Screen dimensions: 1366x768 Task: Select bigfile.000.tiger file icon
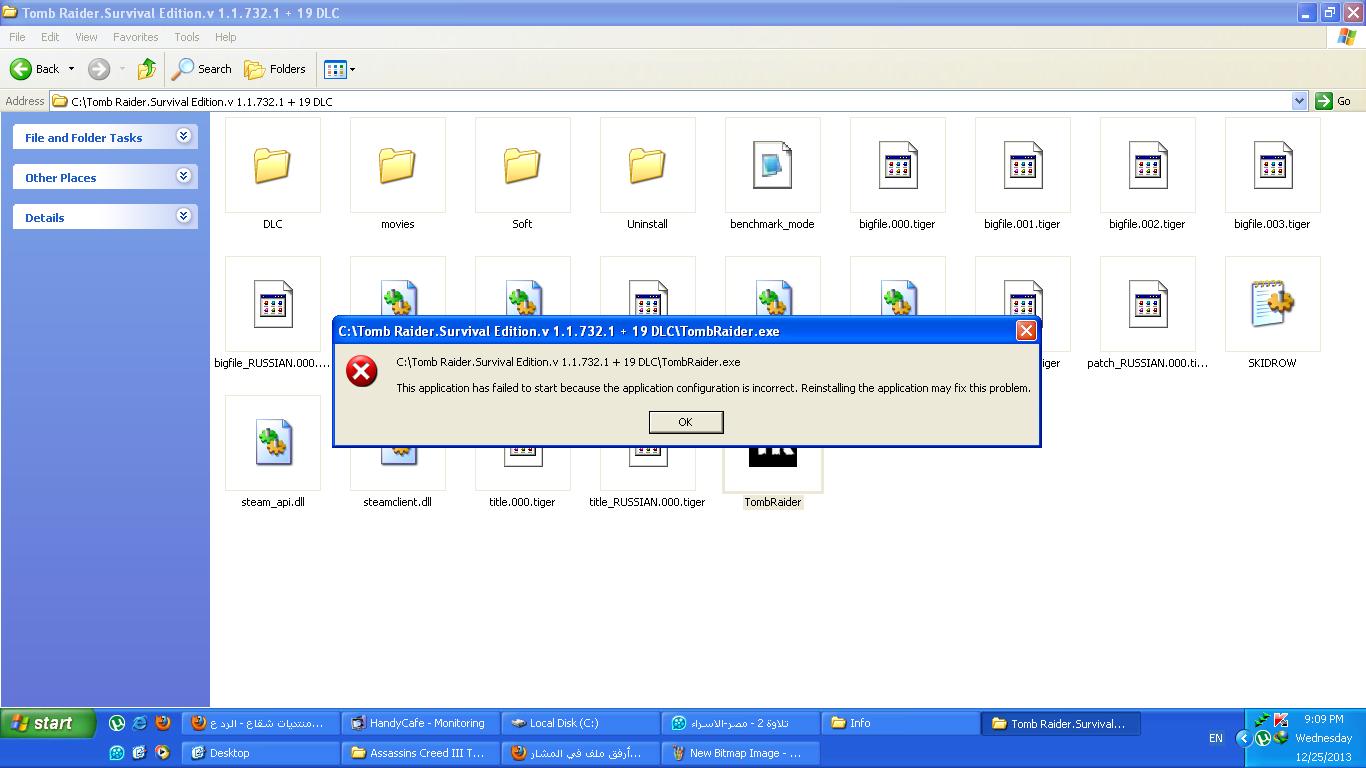(x=898, y=165)
